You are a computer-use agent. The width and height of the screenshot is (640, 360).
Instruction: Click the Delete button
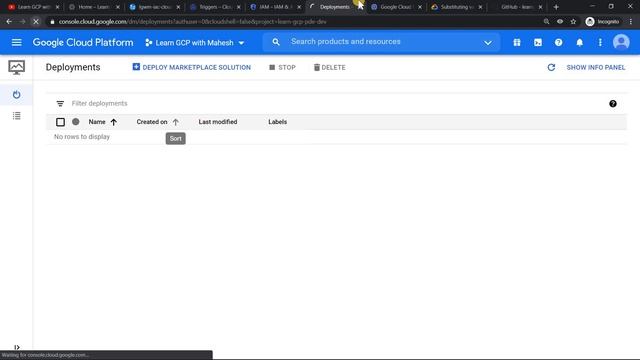(329, 67)
